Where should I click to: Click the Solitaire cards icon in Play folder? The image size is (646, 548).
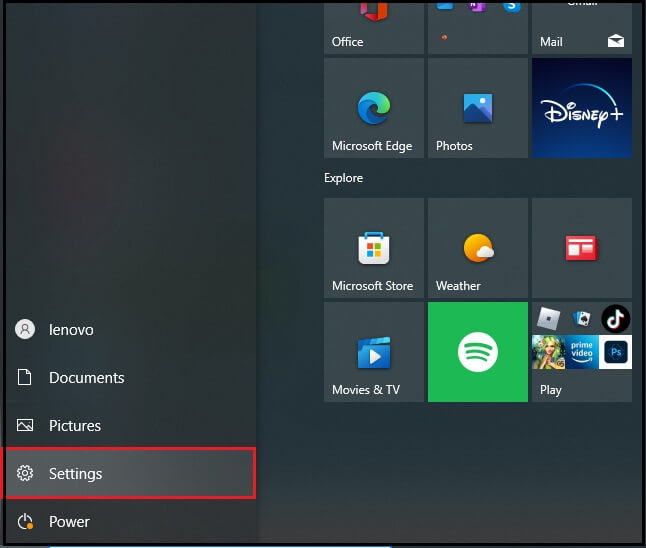(x=582, y=318)
